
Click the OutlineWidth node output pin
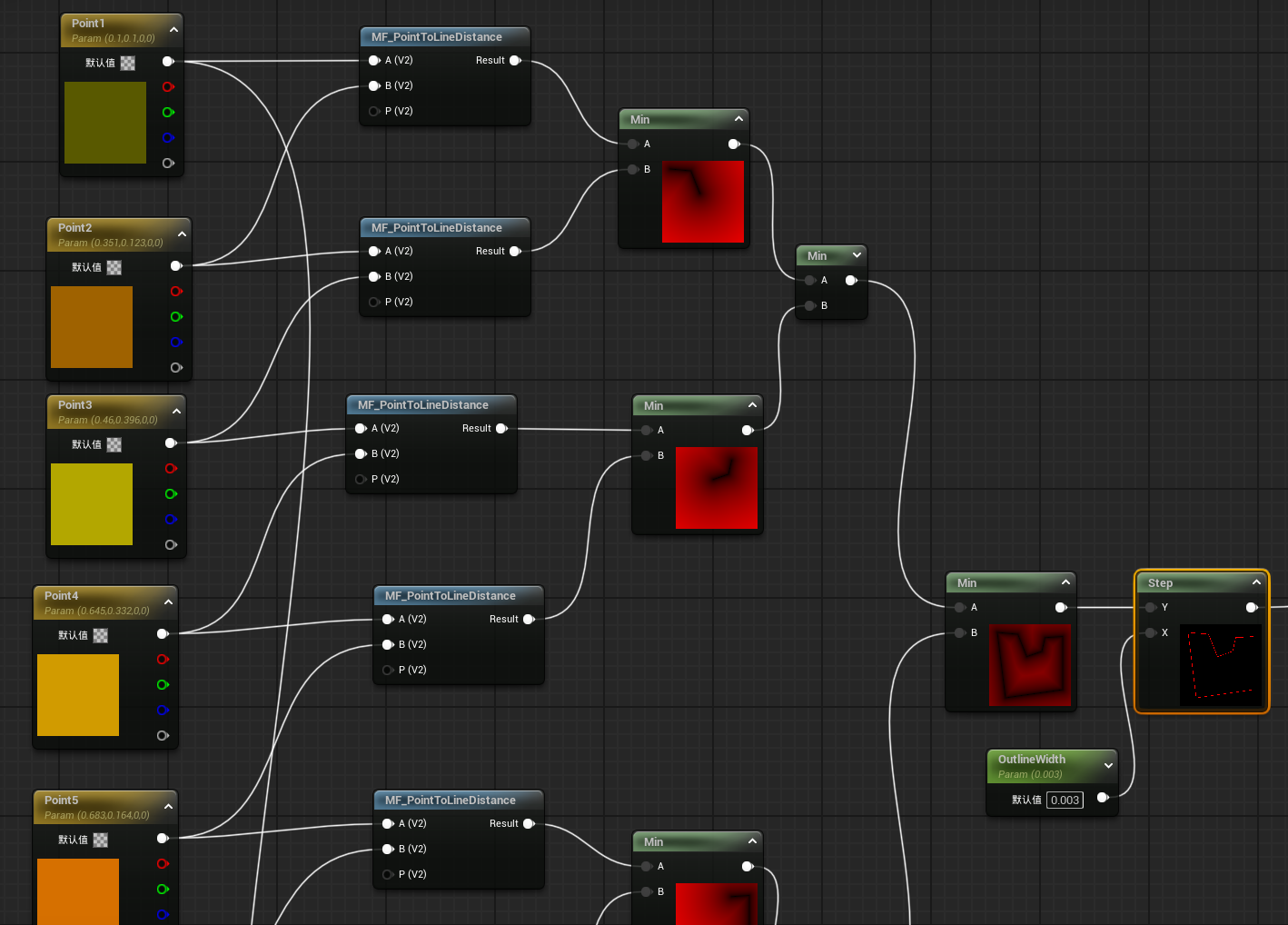pyautogui.click(x=1102, y=798)
